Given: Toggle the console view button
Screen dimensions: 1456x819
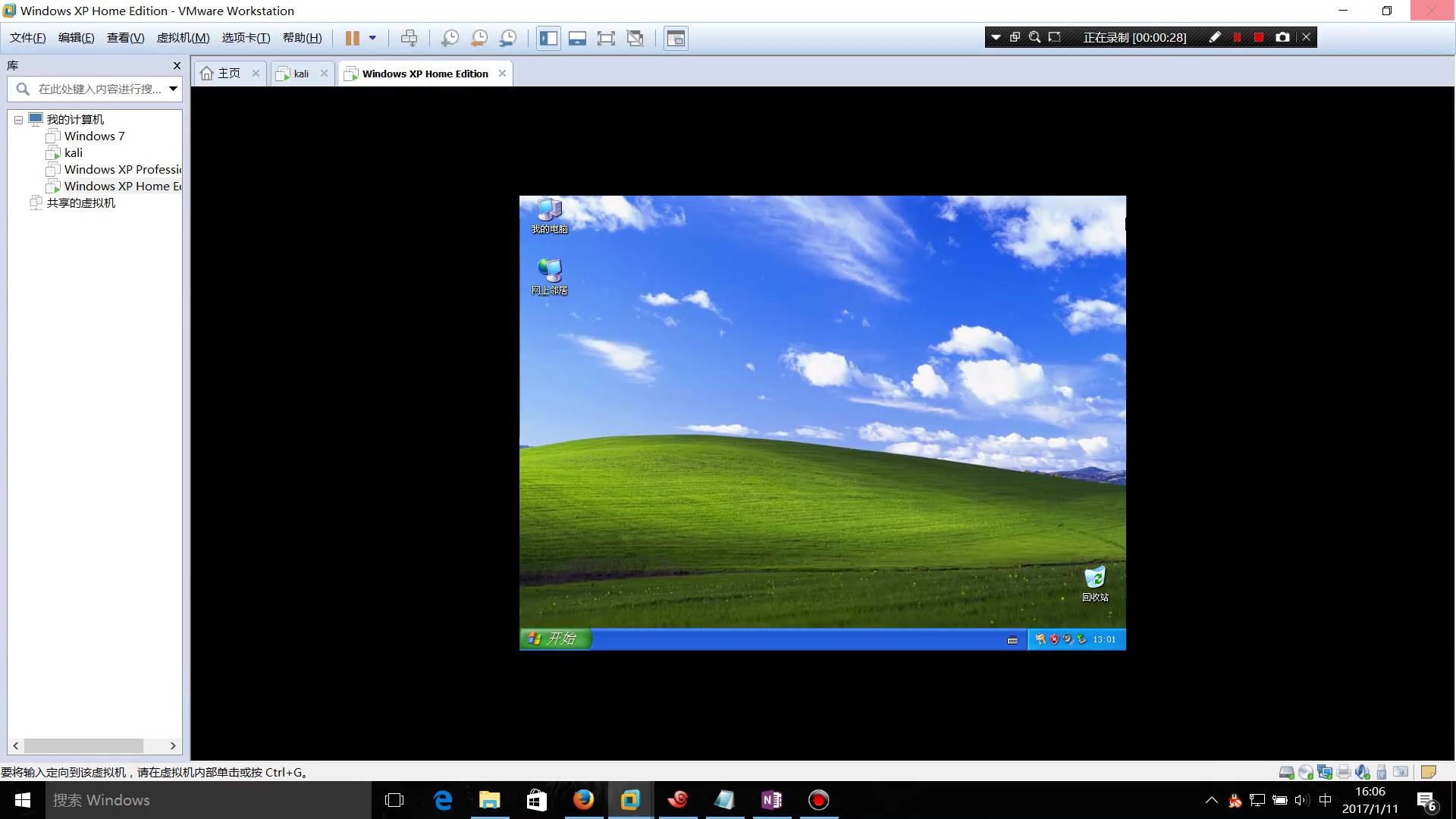Looking at the screenshot, I should tap(676, 38).
